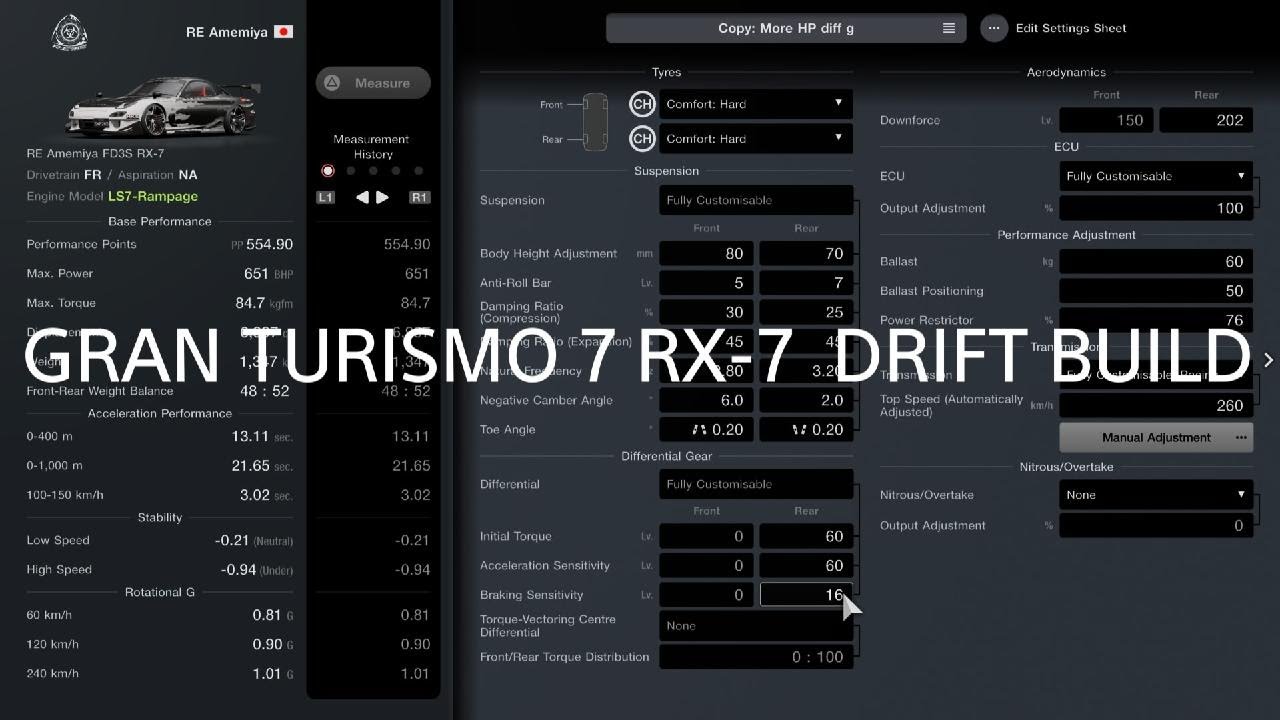
Task: Click rear toe-out angle icon
Action: click(799, 430)
